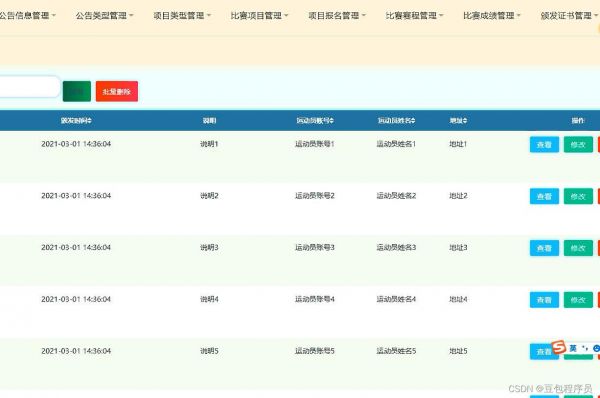
Task: Edit the 说明4 row with 修改
Action: (x=578, y=300)
